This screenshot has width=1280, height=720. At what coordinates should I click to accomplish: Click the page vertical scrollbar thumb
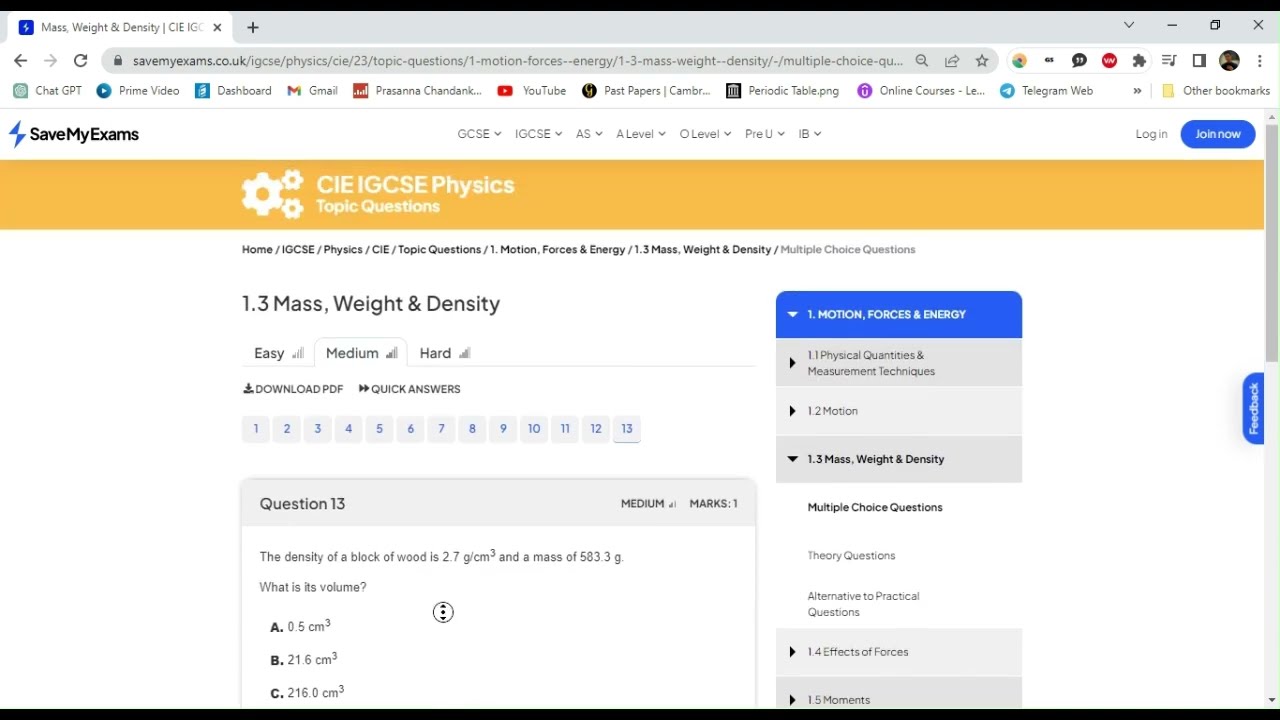point(1272,243)
